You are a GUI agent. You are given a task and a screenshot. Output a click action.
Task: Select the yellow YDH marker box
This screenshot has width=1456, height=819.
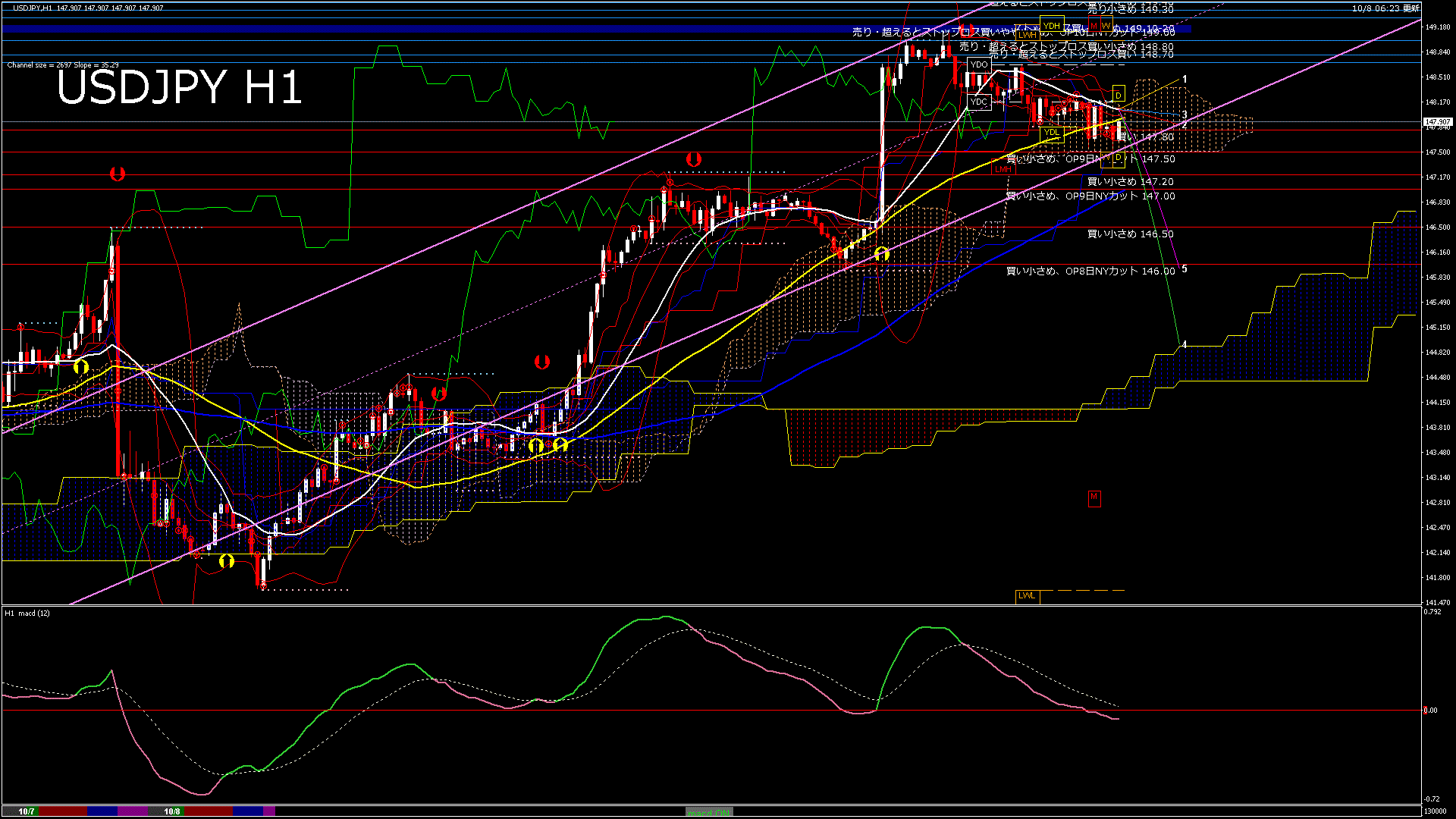pyautogui.click(x=1051, y=26)
